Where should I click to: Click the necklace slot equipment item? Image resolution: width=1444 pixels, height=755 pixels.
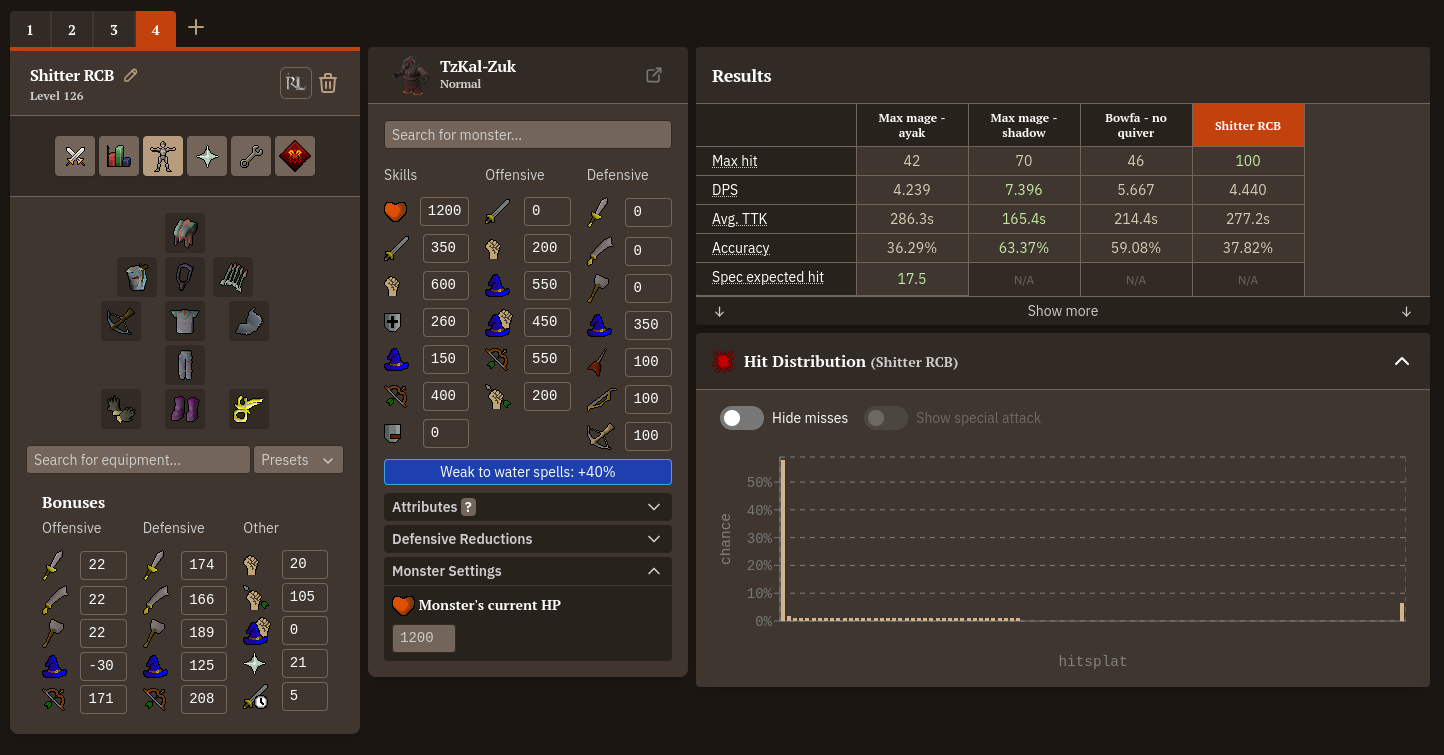tap(185, 277)
